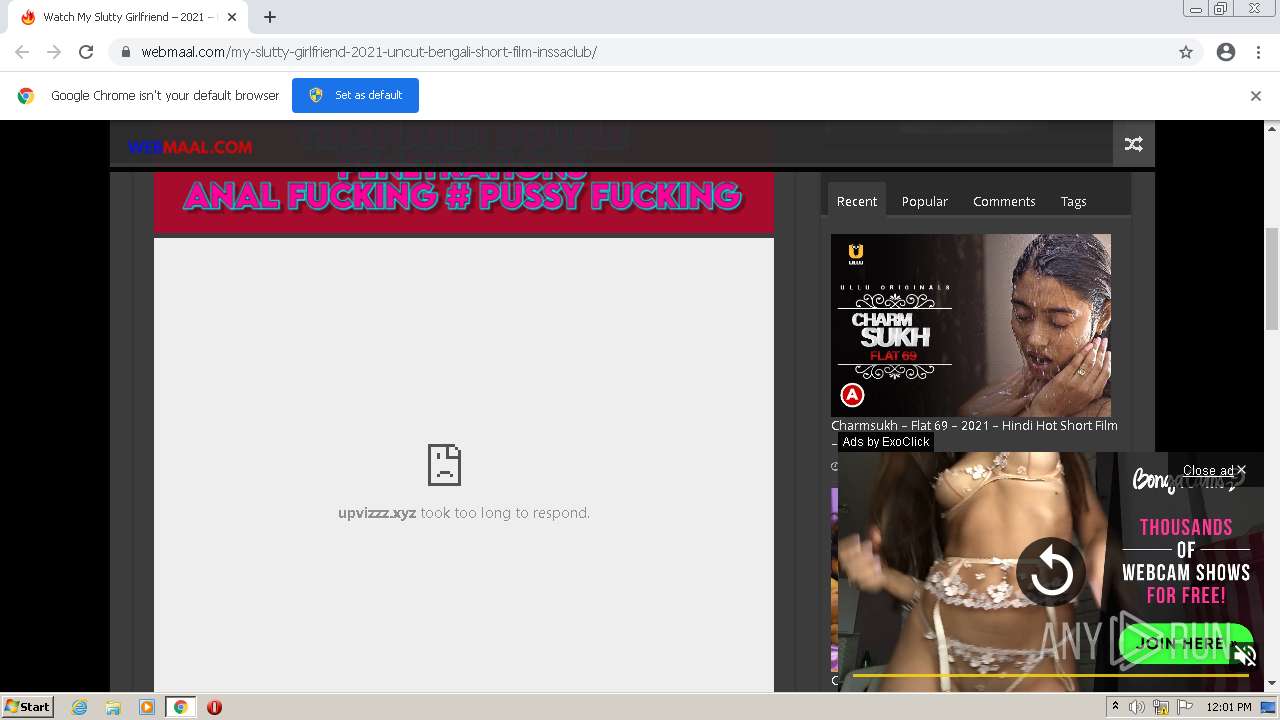Click the JOIN HERE ad button

pos(1186,642)
